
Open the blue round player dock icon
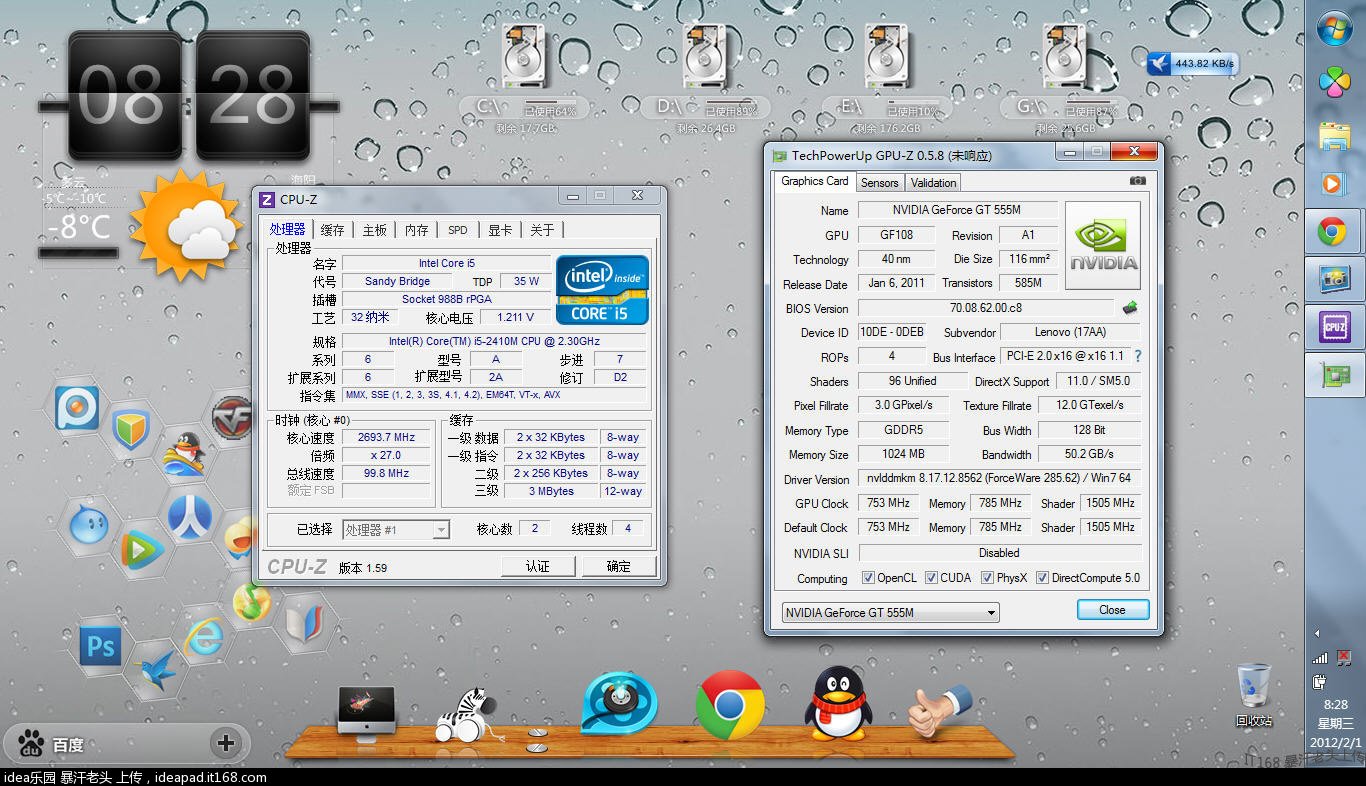[x=618, y=704]
